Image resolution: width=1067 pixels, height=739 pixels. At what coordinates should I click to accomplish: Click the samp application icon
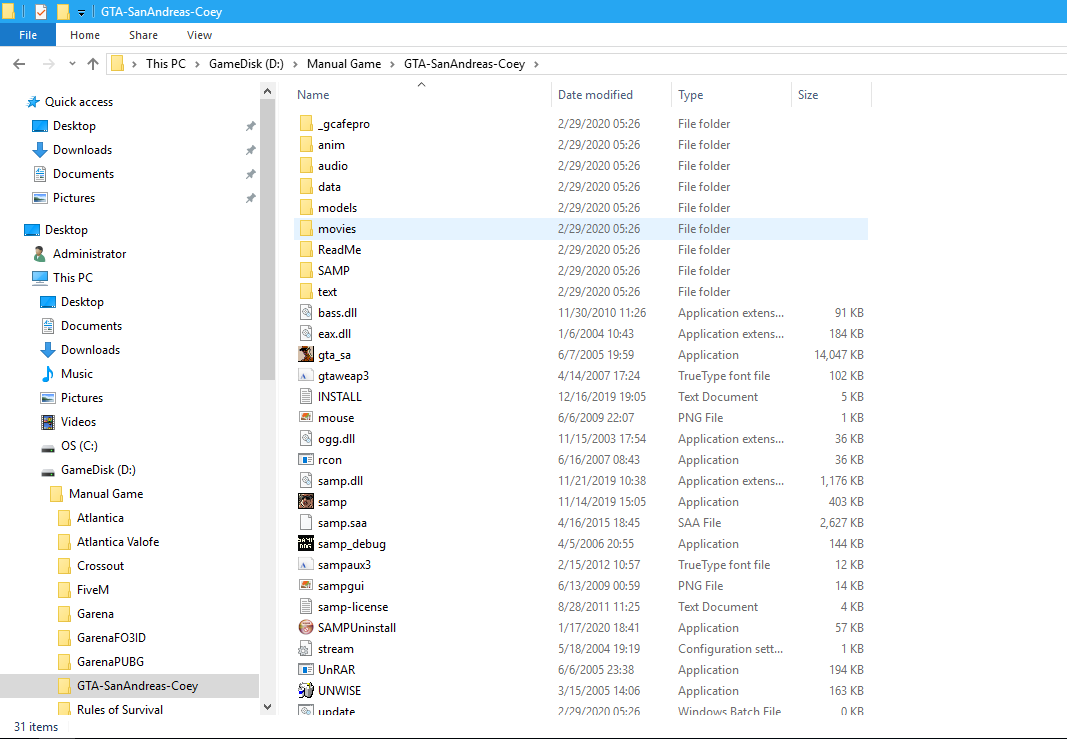click(x=306, y=502)
